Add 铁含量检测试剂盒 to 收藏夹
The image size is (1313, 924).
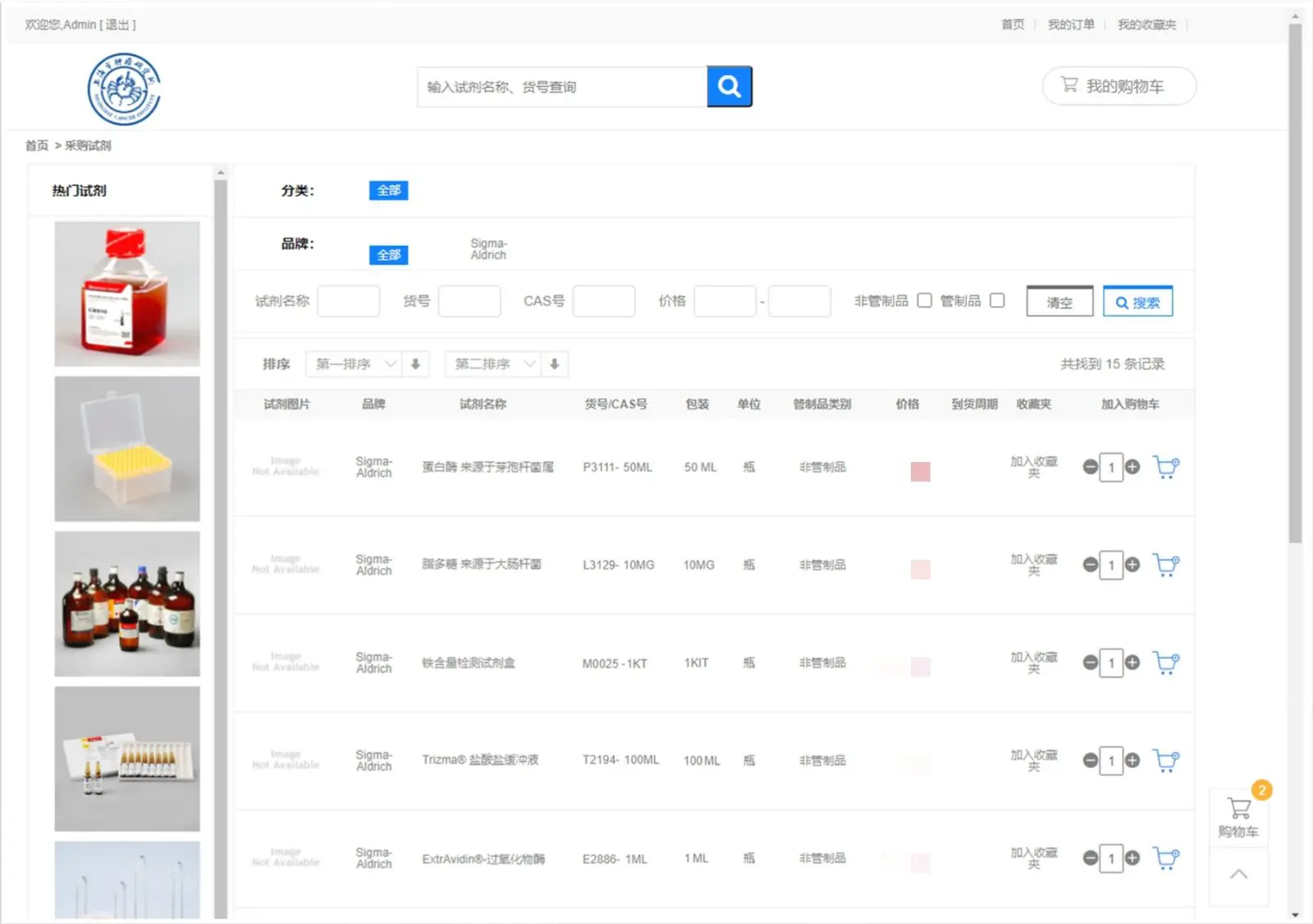(1034, 662)
